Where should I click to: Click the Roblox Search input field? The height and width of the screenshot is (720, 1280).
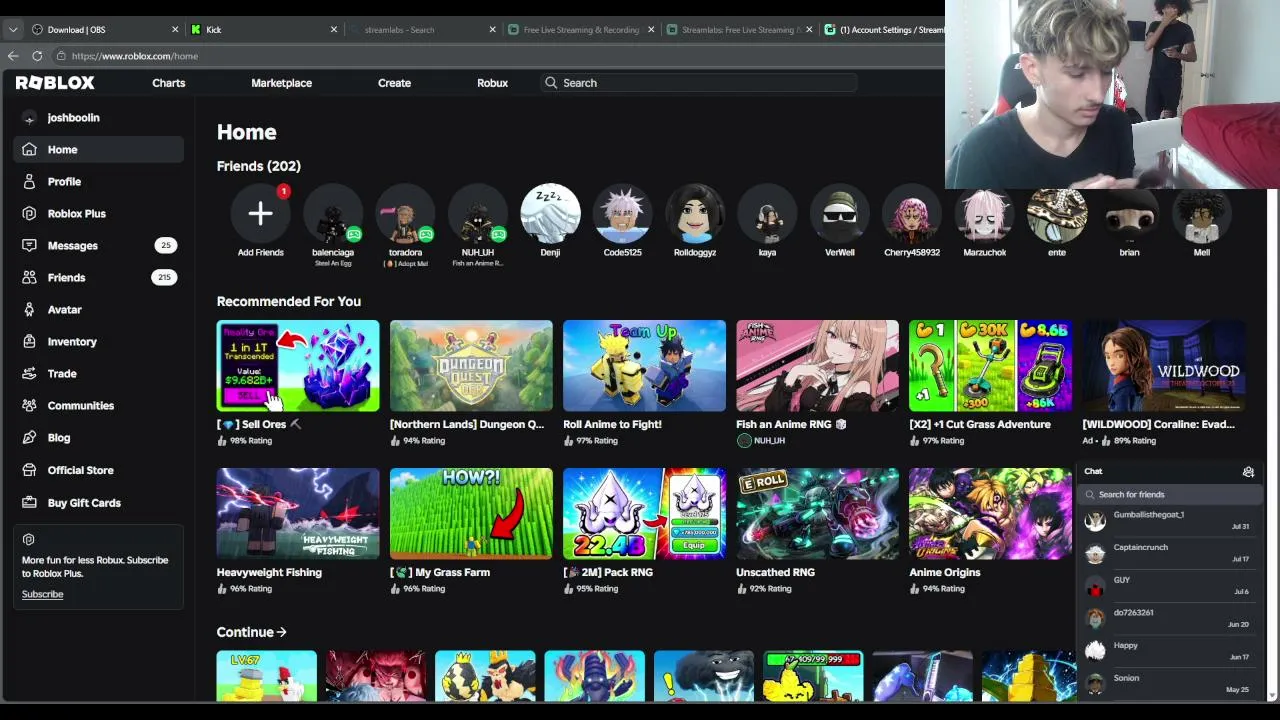(x=699, y=83)
